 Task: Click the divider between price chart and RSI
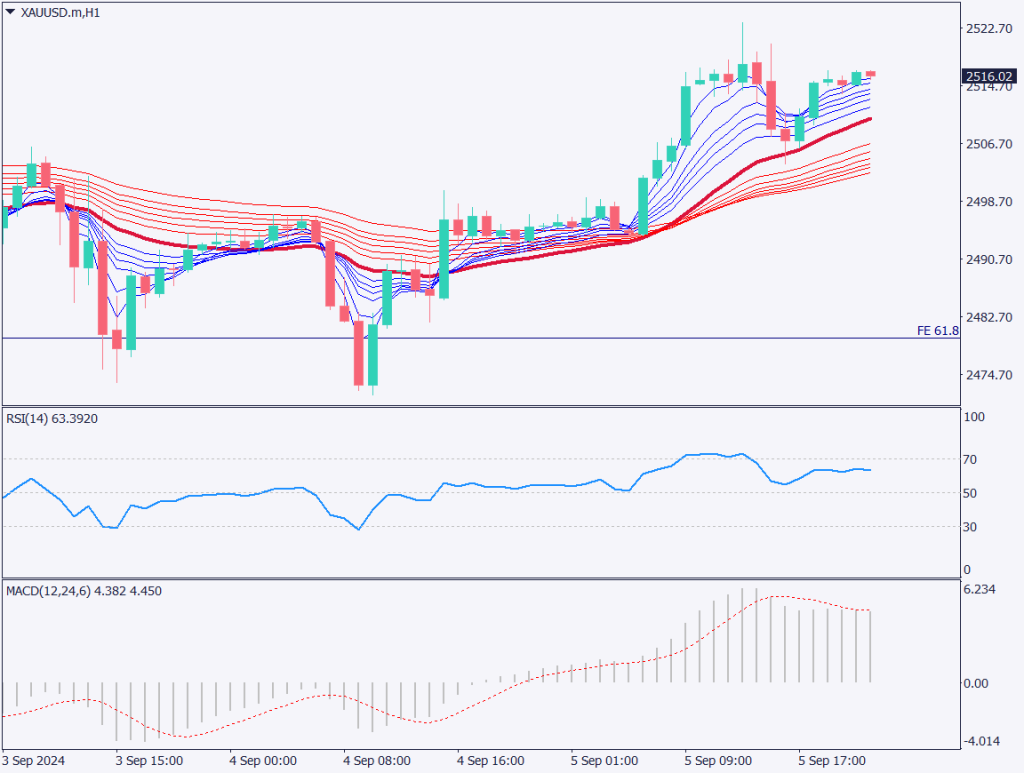coord(480,406)
